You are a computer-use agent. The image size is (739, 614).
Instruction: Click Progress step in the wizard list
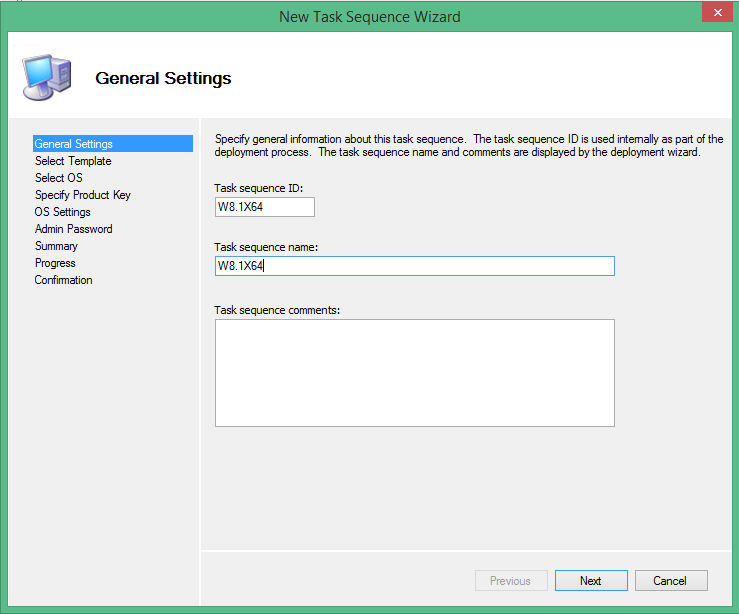55,263
